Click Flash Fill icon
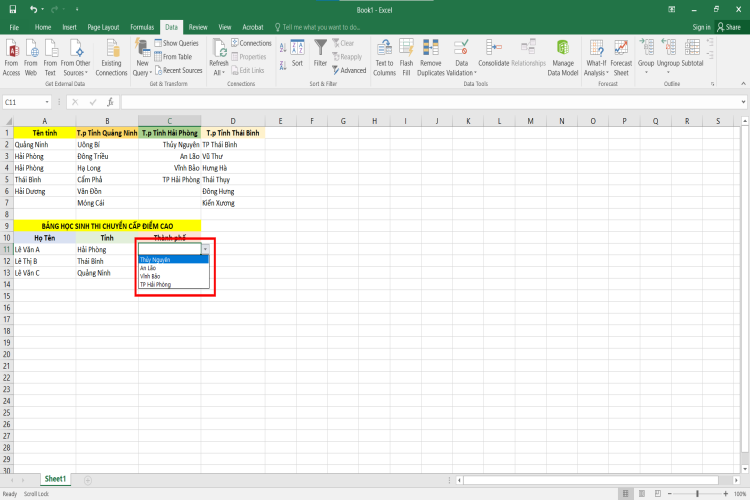The width and height of the screenshot is (750, 500). click(406, 57)
